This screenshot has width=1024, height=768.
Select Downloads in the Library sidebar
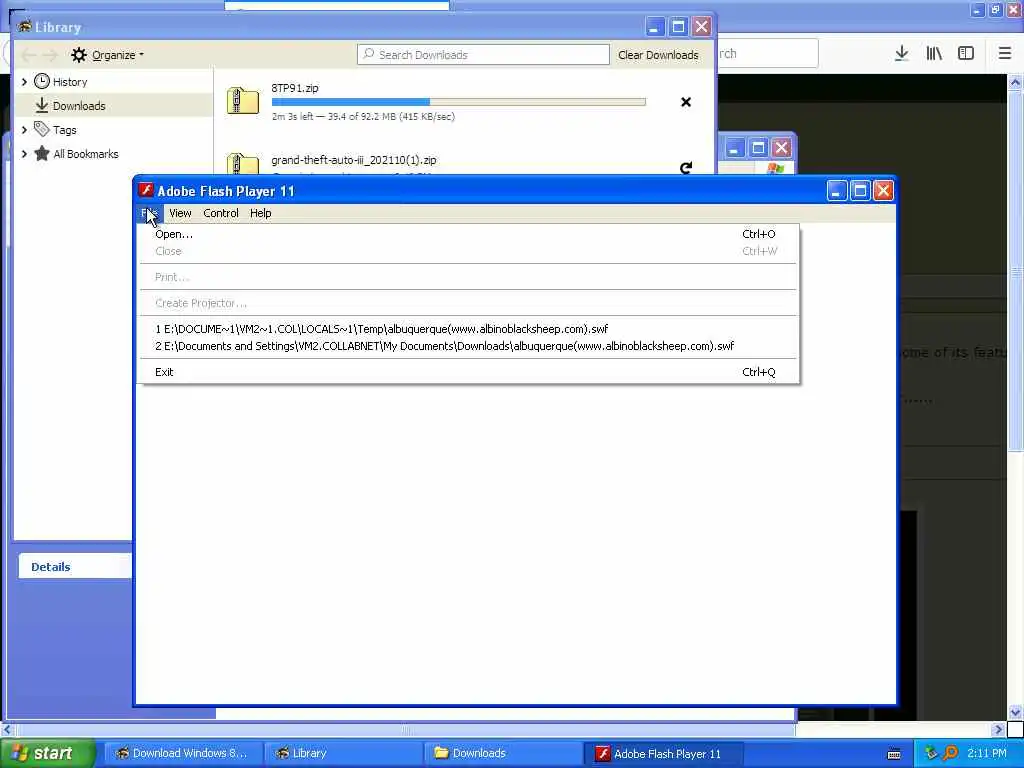click(79, 106)
